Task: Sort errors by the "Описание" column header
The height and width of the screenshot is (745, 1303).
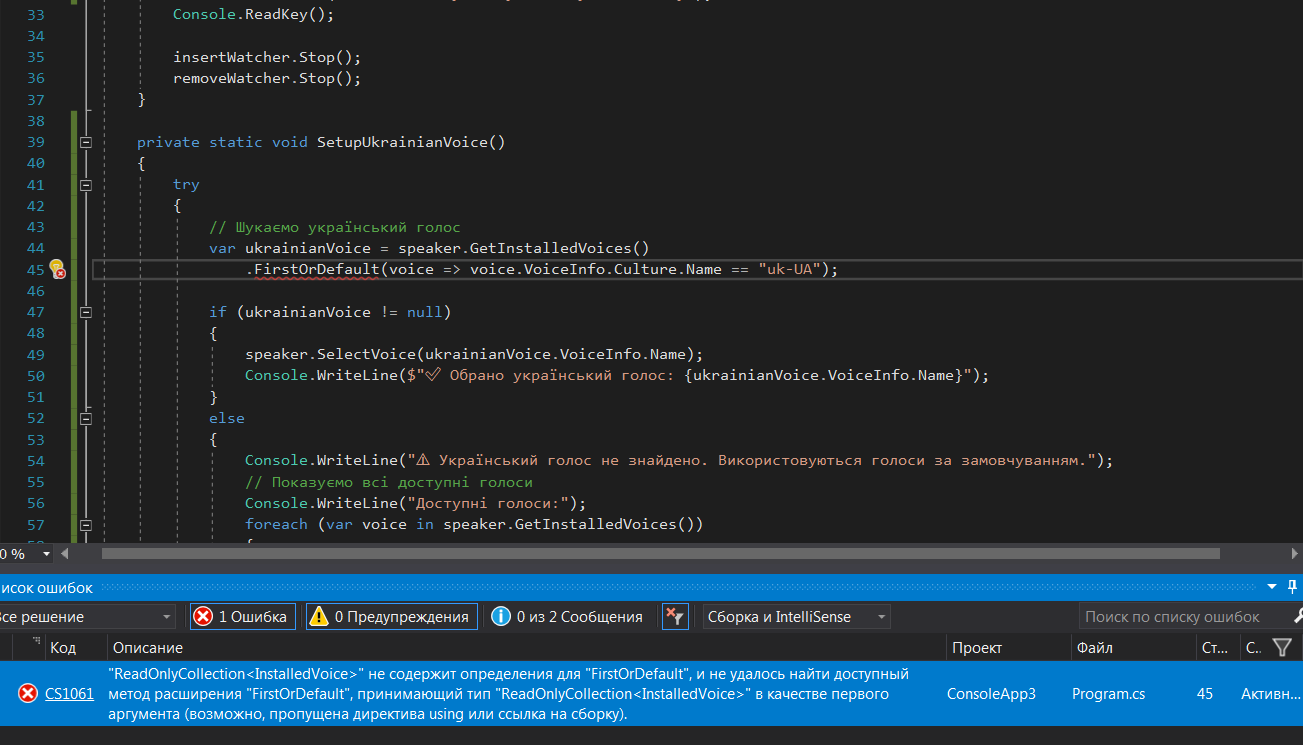Action: pos(526,648)
